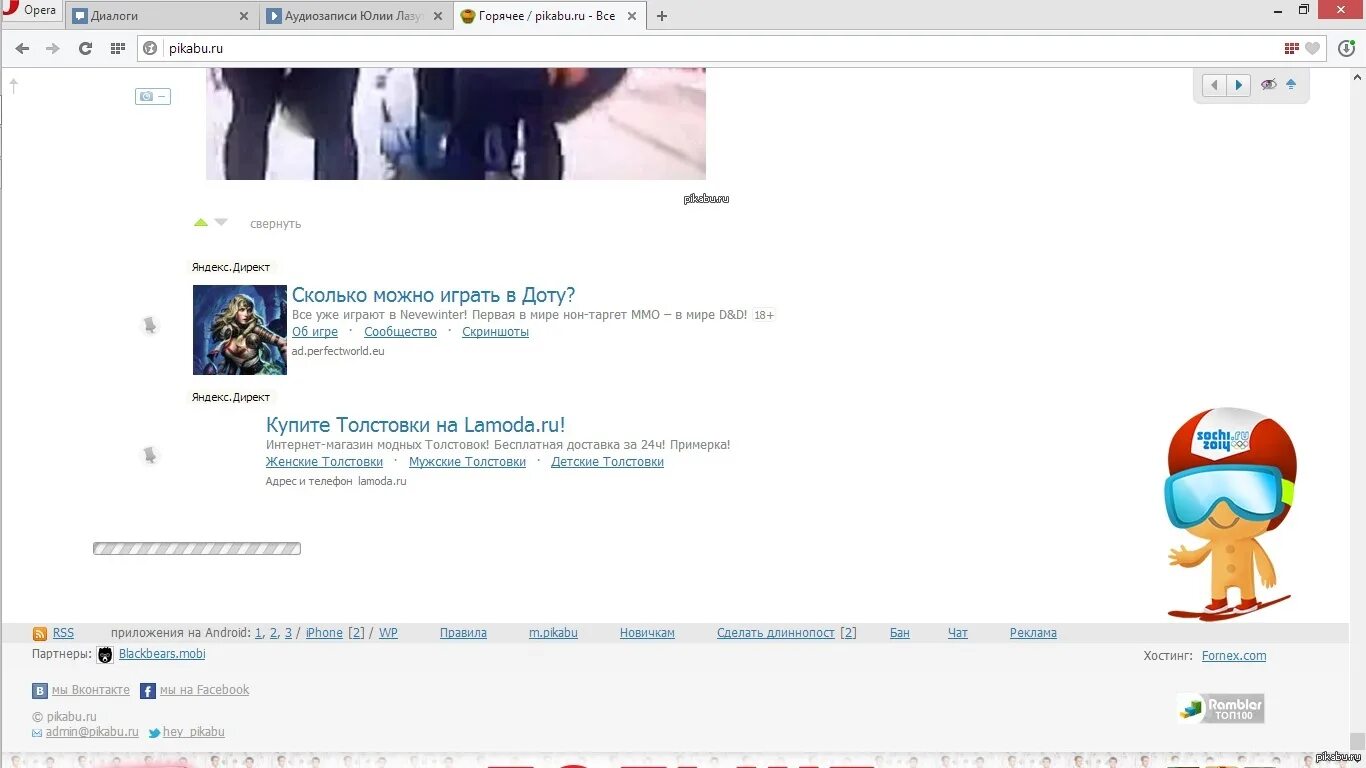
Task: Jump to previous post with left arrow
Action: (1214, 85)
